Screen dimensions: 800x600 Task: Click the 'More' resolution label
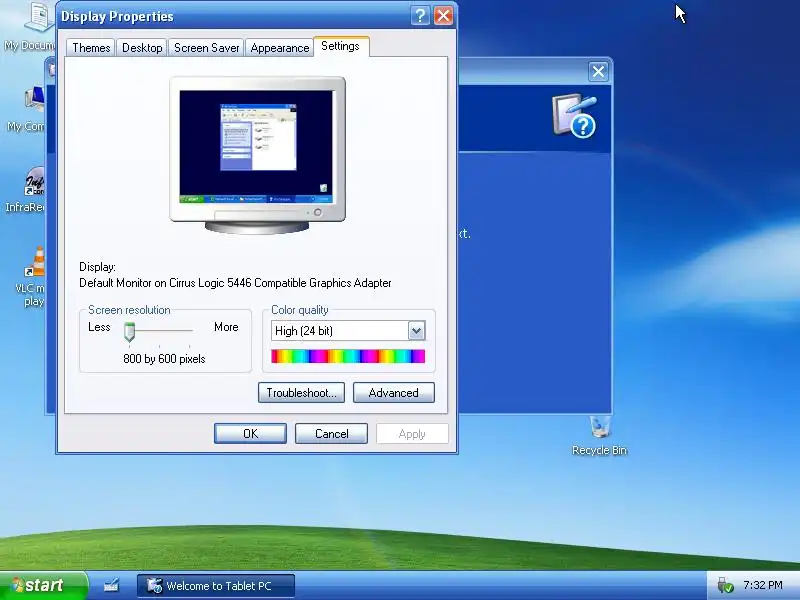226,327
